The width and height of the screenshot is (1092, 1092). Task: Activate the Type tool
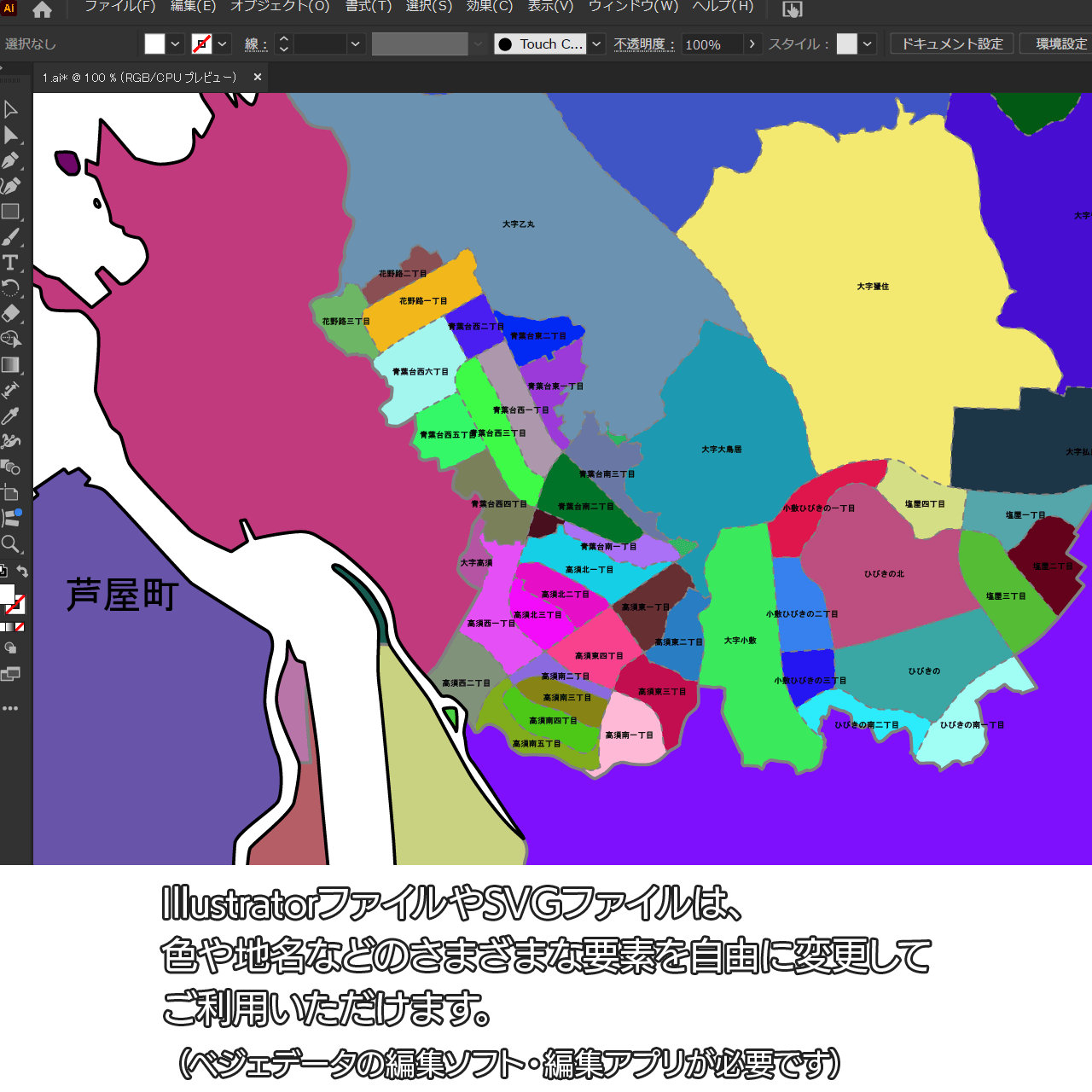point(10,263)
